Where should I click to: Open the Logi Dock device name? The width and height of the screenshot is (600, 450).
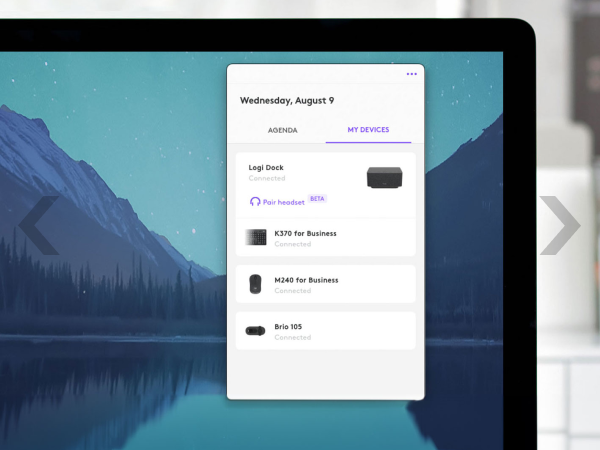tap(266, 168)
